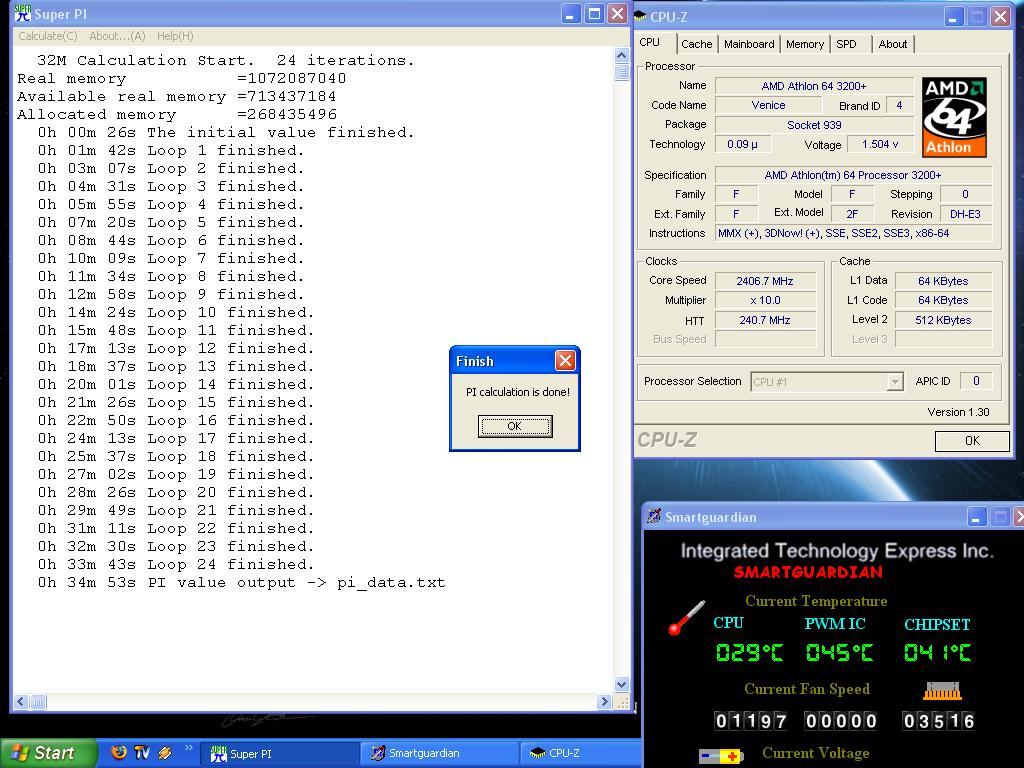The image size is (1024, 768).
Task: Click the vertical scrollbar thumb in Super PI
Action: pyautogui.click(x=622, y=72)
